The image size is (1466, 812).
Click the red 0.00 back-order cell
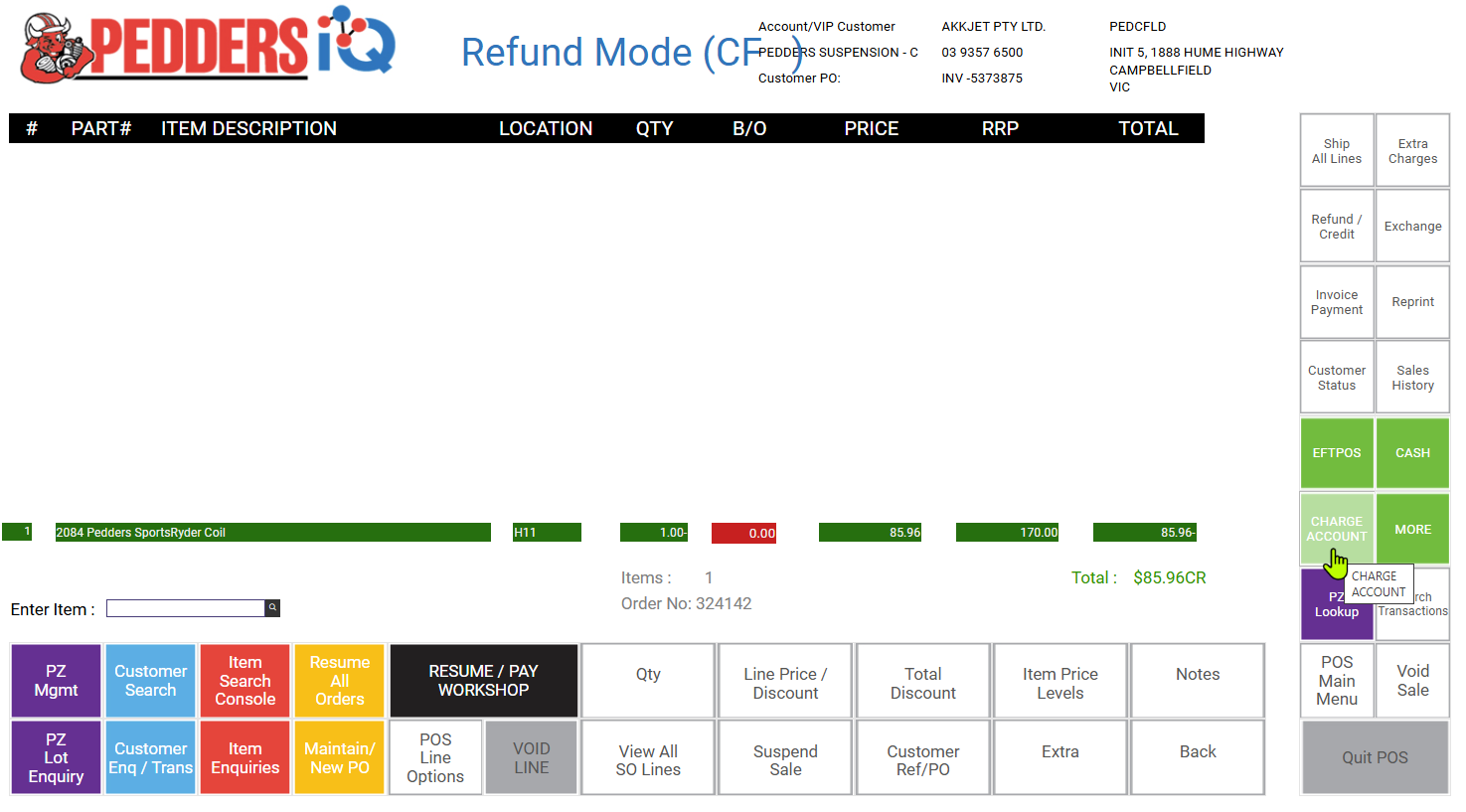click(743, 533)
